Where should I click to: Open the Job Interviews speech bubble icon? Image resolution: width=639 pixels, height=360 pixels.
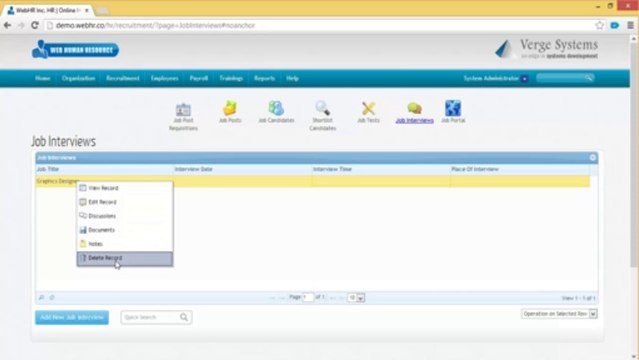(414, 108)
